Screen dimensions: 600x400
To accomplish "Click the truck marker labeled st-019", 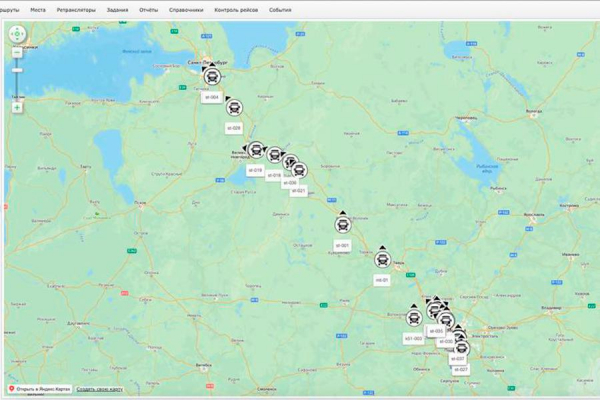I will 255,151.
